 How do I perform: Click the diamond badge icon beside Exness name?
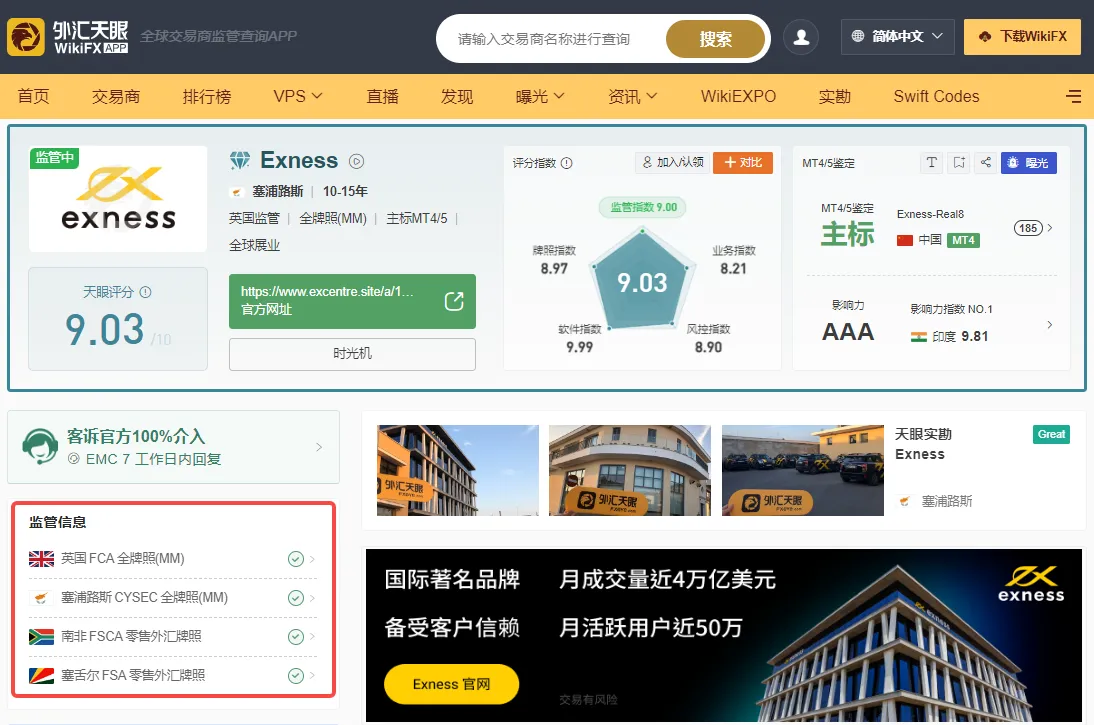coord(240,161)
